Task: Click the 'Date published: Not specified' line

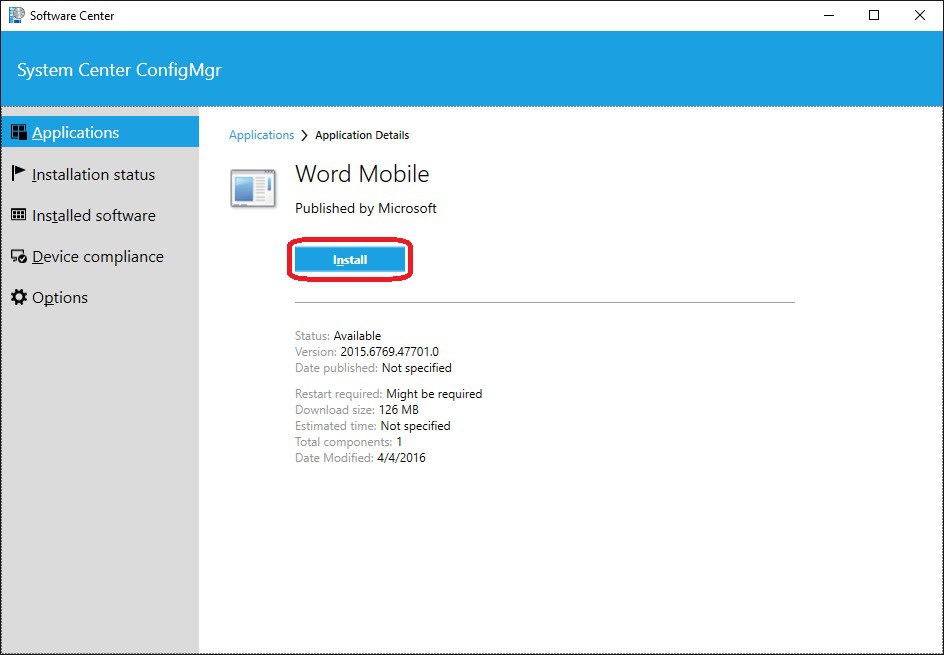Action: tap(373, 367)
